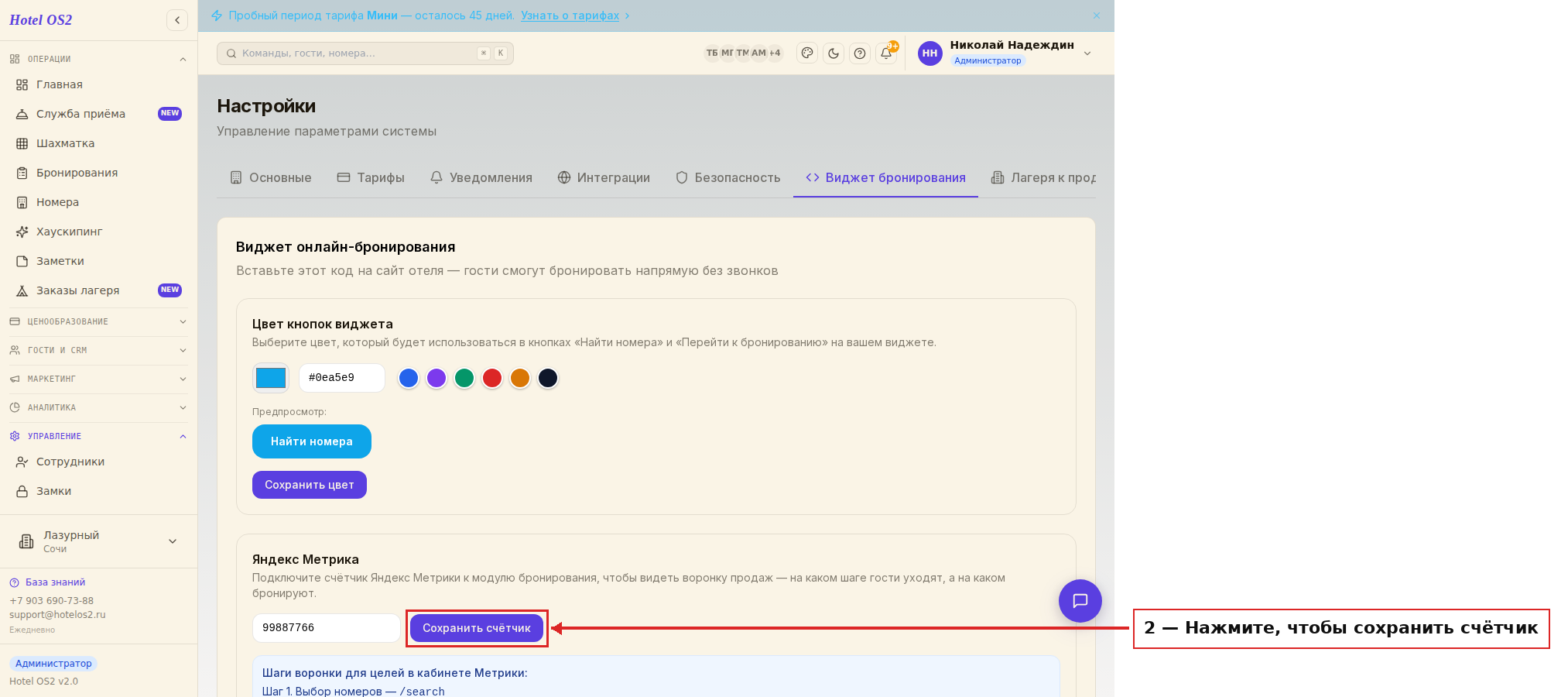Screen dimensions: 1568x697
Task: Open the notifications bell
Action: [886, 53]
